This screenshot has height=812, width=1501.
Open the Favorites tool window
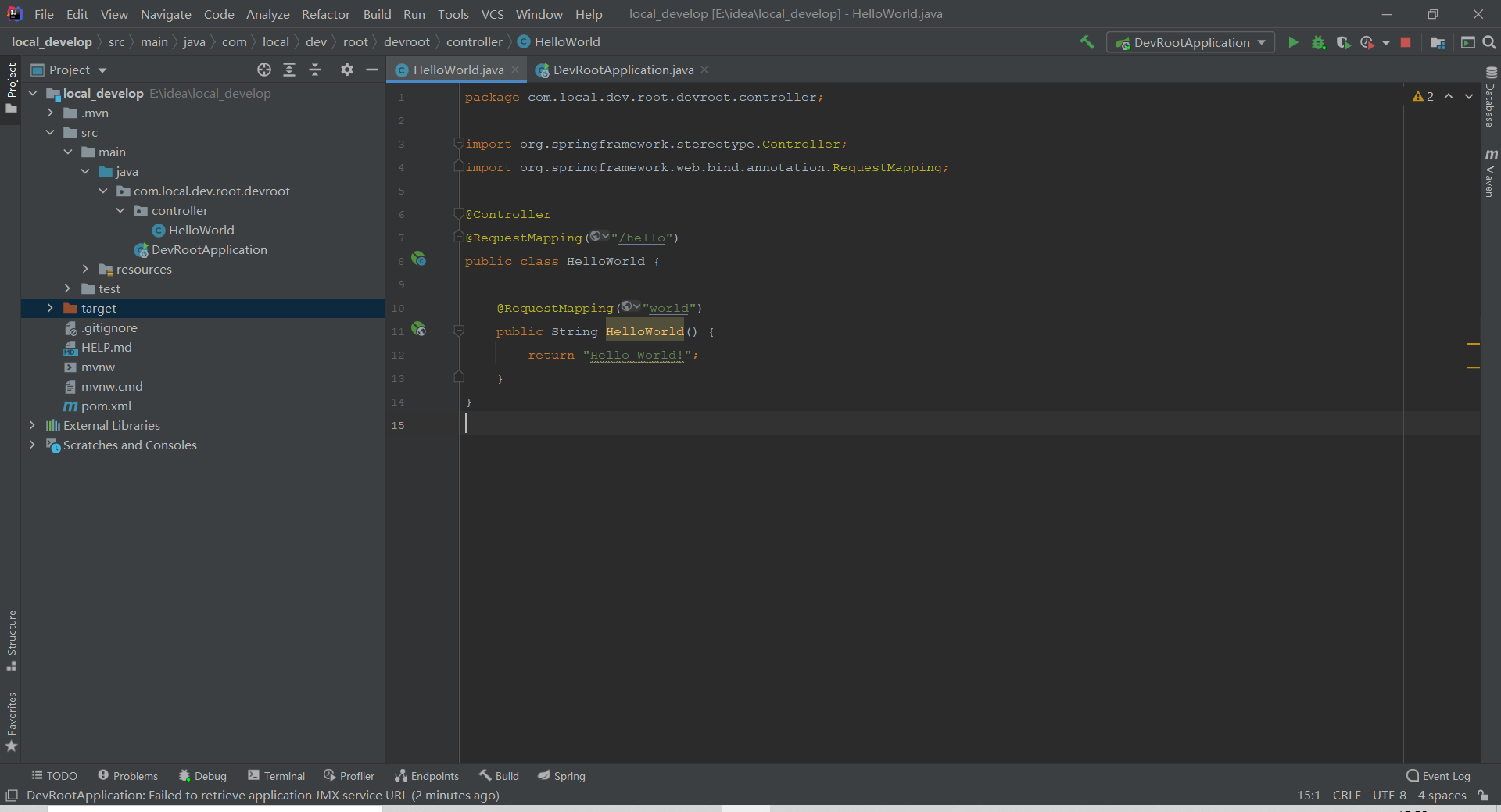pos(12,721)
